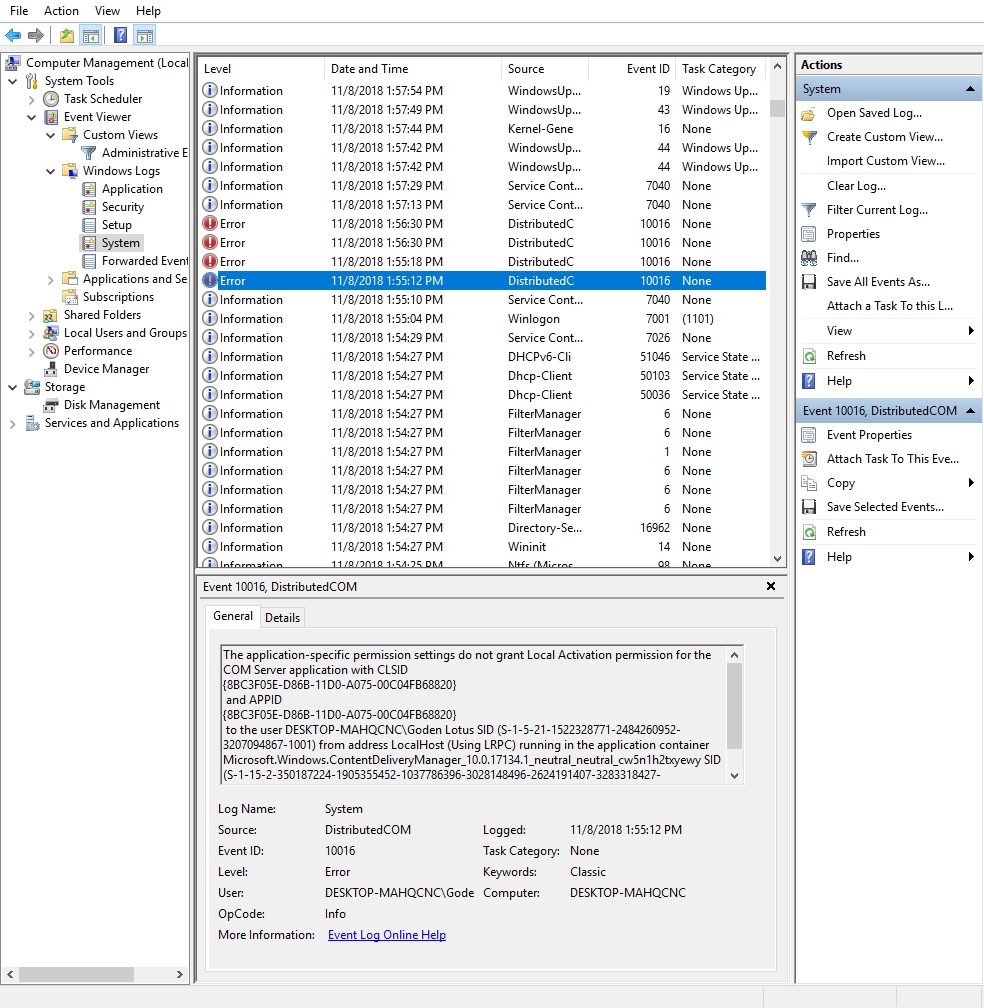
Task: Click Clear Log action
Action: (x=856, y=186)
